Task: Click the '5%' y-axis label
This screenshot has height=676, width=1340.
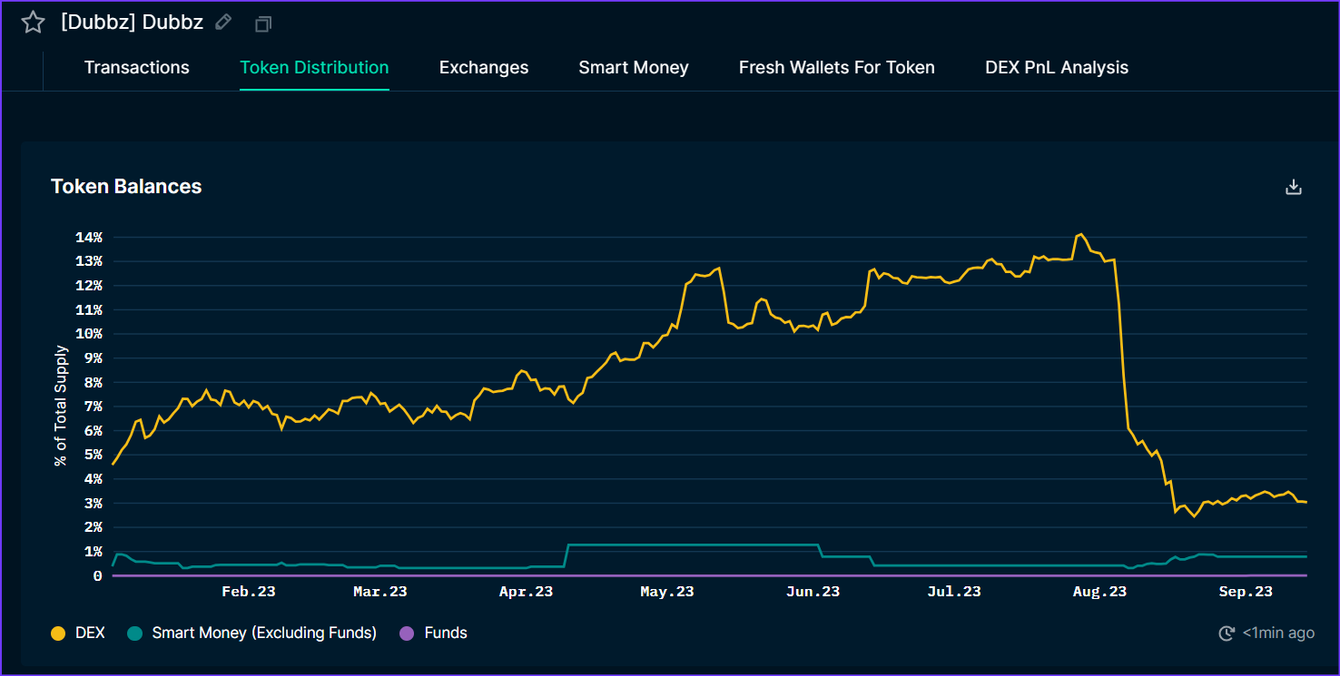Action: [x=92, y=454]
